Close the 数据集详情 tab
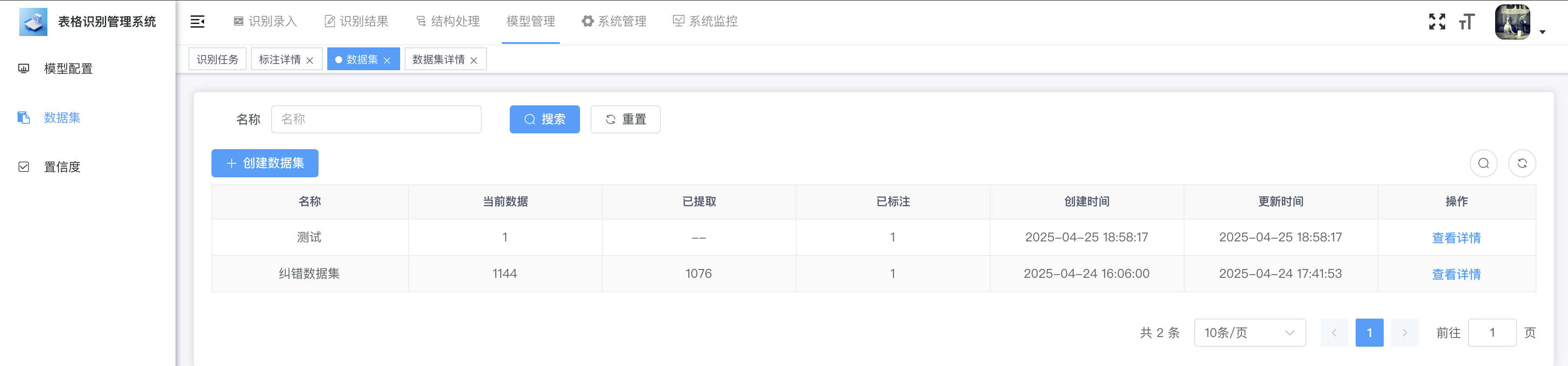Screen dimensions: 1568x366 tap(473, 60)
